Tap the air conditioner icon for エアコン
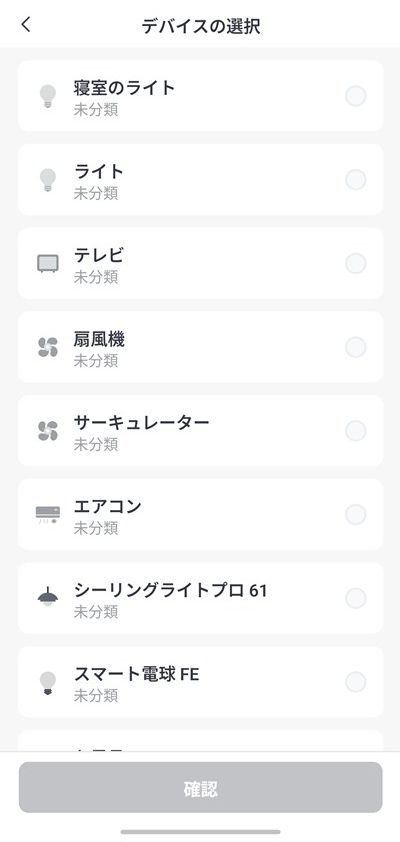Screen dimensions: 400x842 tap(48, 514)
